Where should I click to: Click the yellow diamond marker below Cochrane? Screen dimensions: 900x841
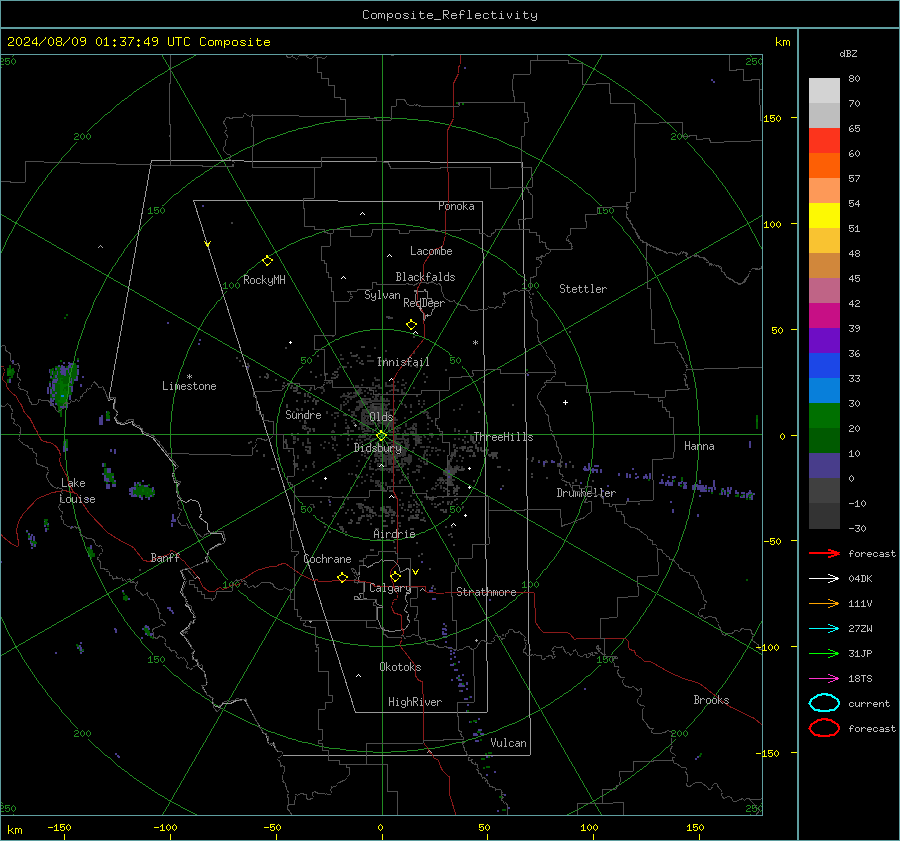pos(343,578)
